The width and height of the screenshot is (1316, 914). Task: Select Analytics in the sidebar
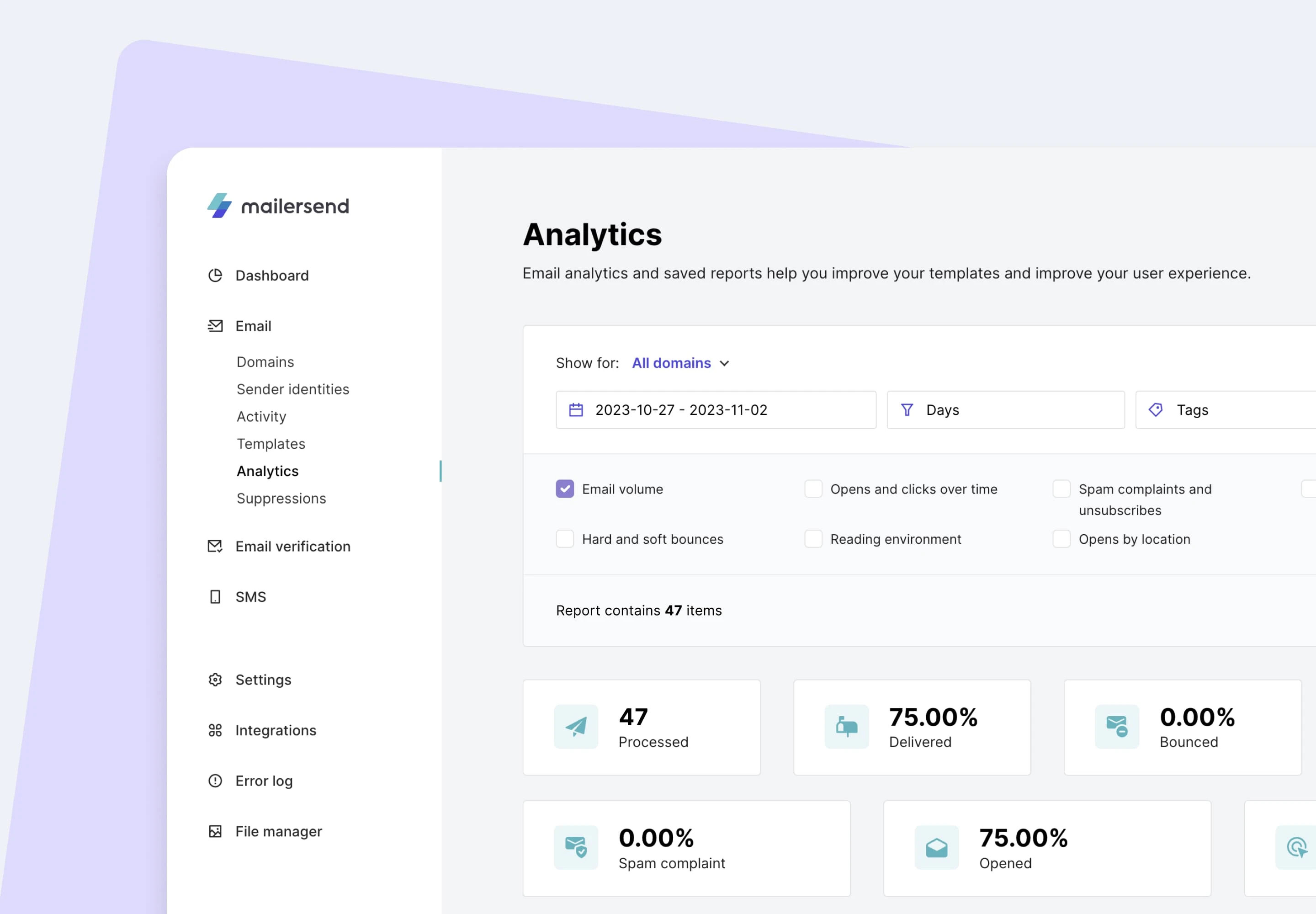point(267,471)
